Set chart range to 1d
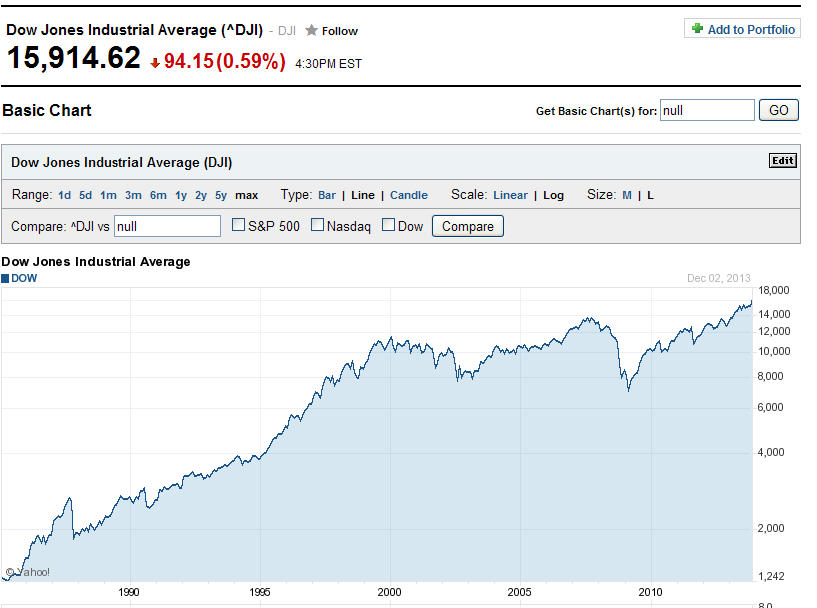Screen dimensions: 817x608 point(65,195)
